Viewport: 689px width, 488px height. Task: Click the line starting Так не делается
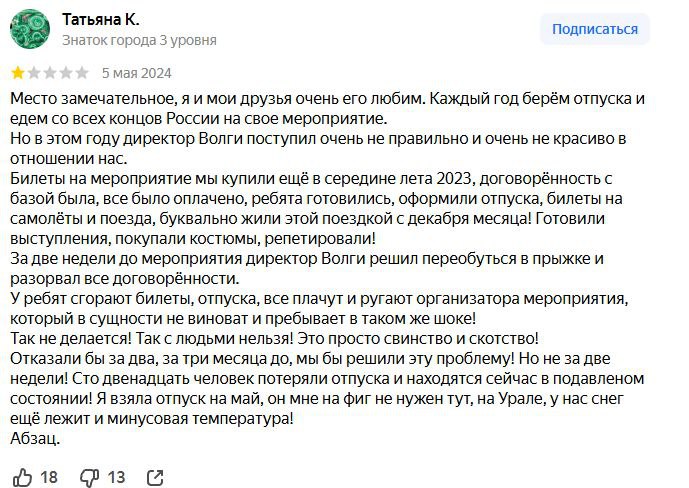coord(274,339)
